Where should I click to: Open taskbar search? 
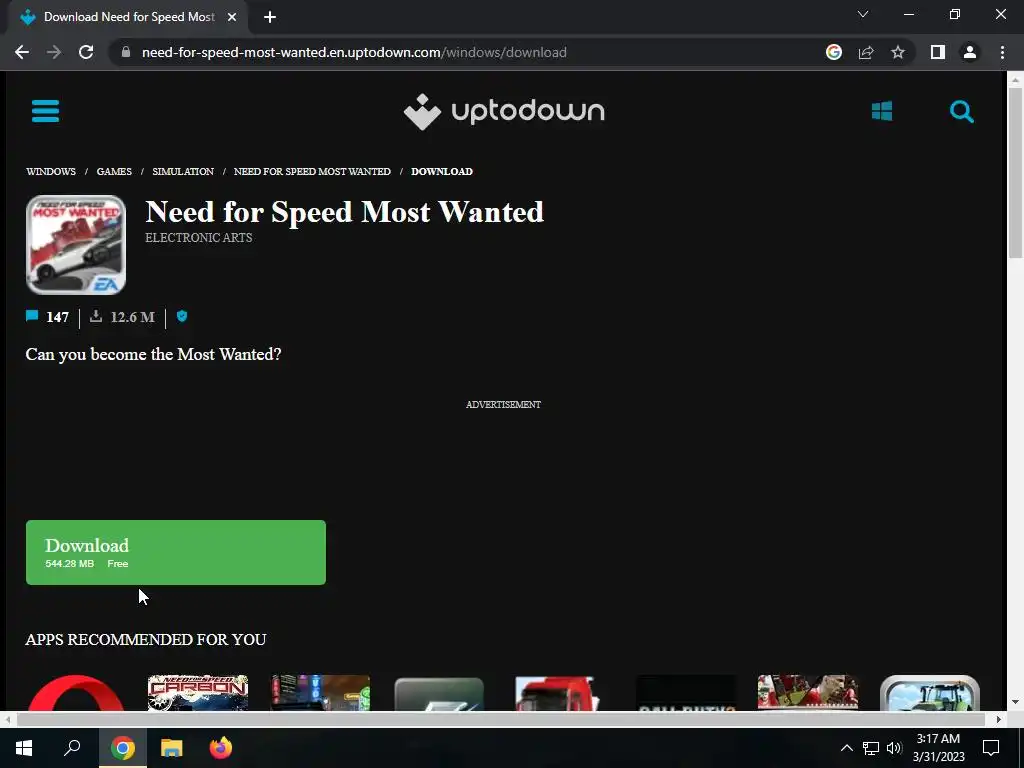click(72, 748)
